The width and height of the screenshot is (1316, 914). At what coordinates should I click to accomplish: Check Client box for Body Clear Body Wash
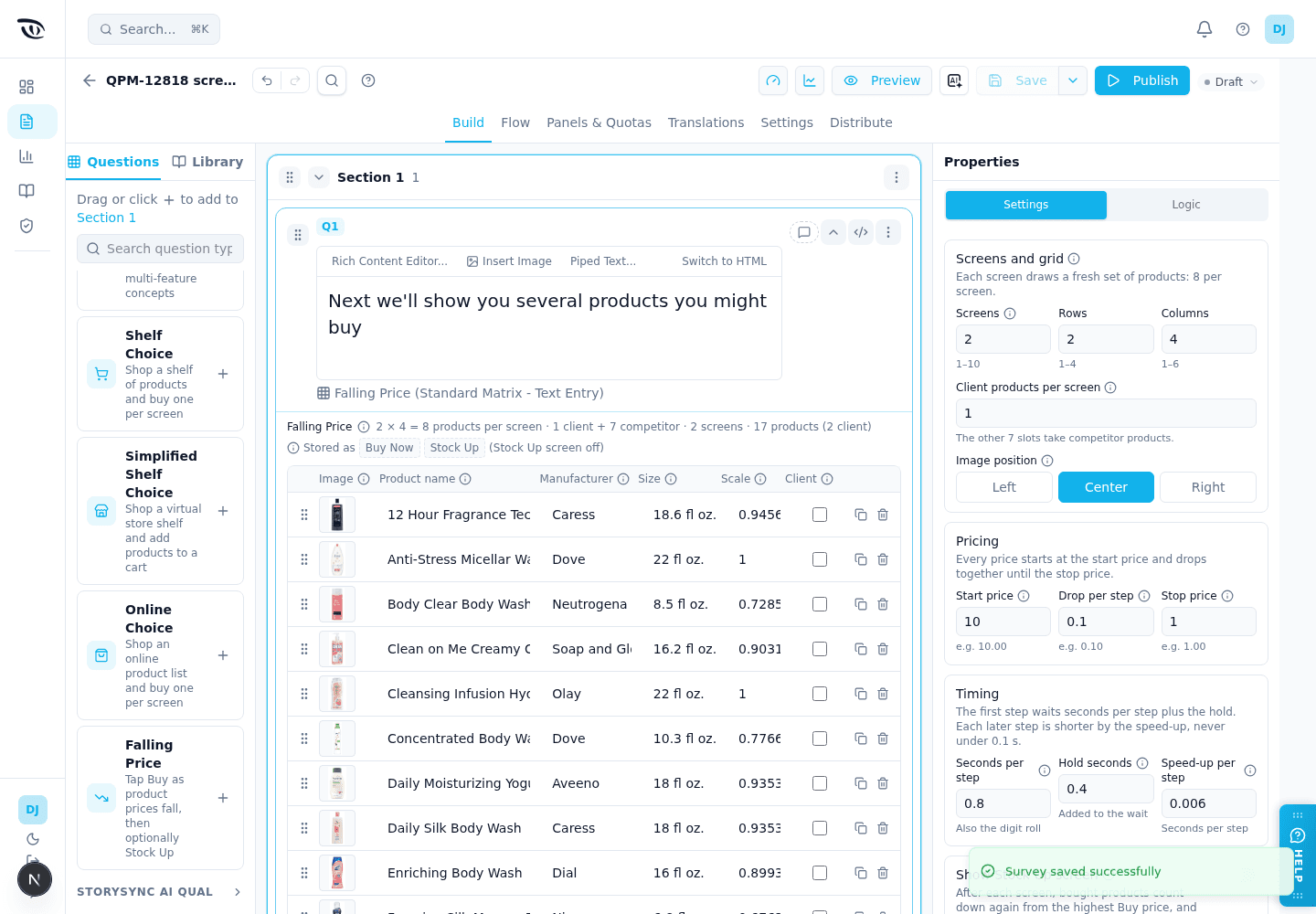coord(820,604)
